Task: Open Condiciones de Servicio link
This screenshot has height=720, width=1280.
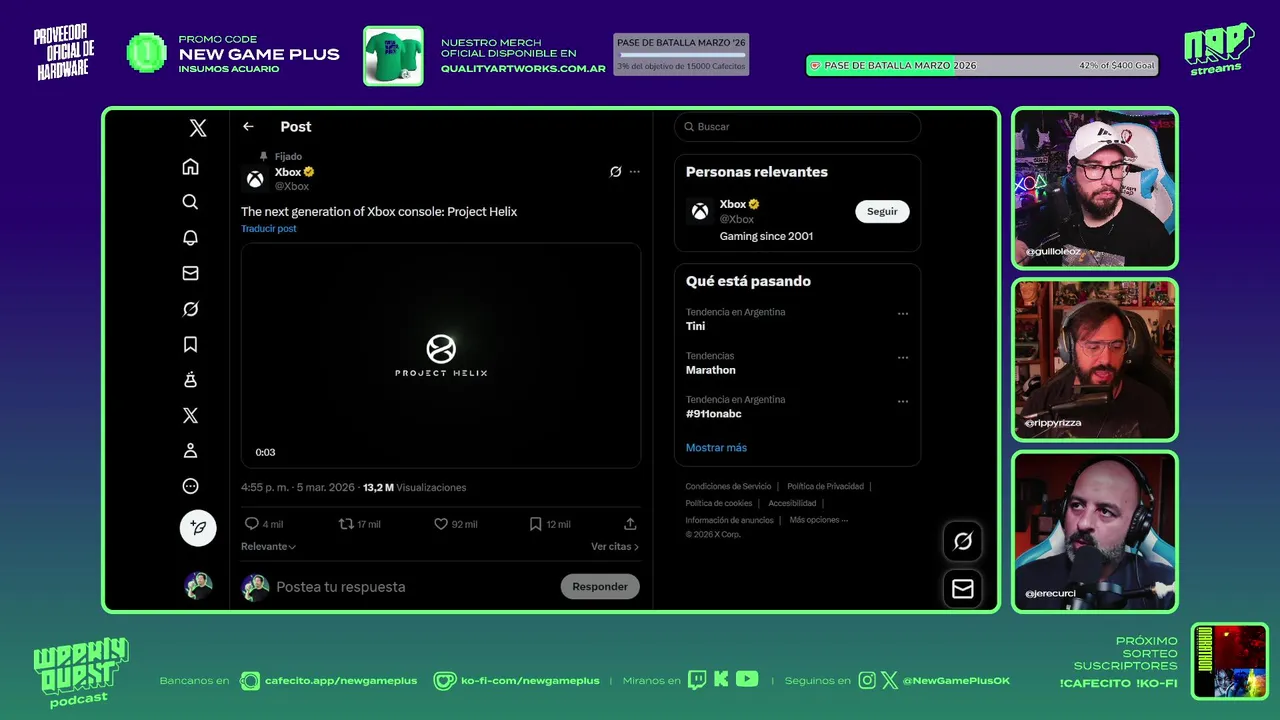Action: coord(728,487)
